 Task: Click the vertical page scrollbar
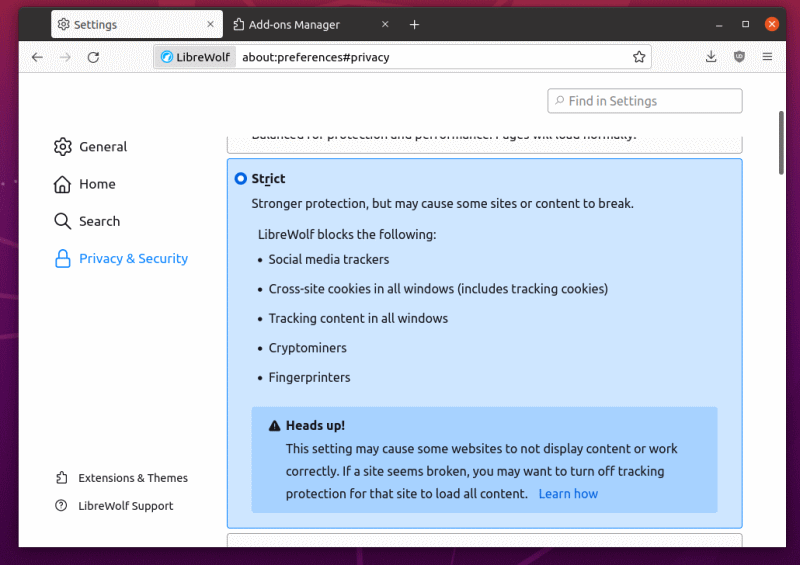coord(781,143)
